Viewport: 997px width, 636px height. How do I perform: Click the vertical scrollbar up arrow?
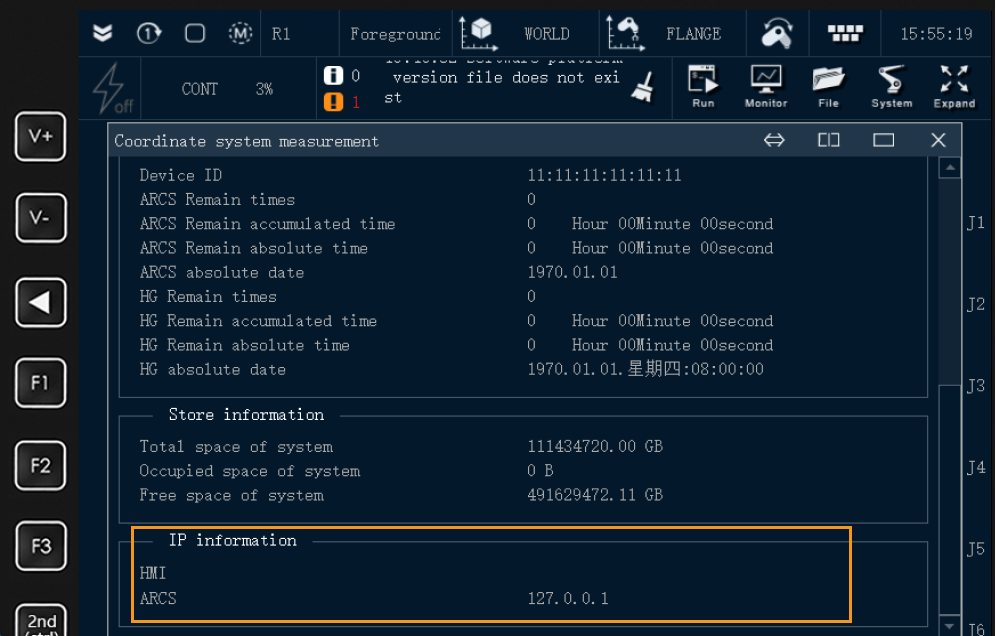950,168
